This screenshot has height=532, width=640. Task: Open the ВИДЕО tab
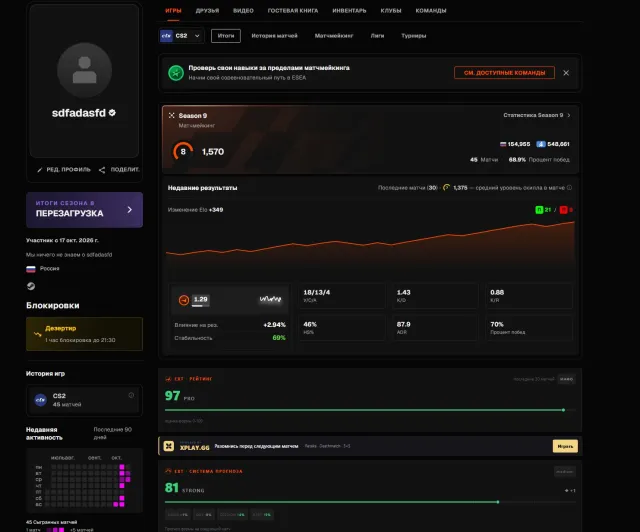tap(243, 11)
